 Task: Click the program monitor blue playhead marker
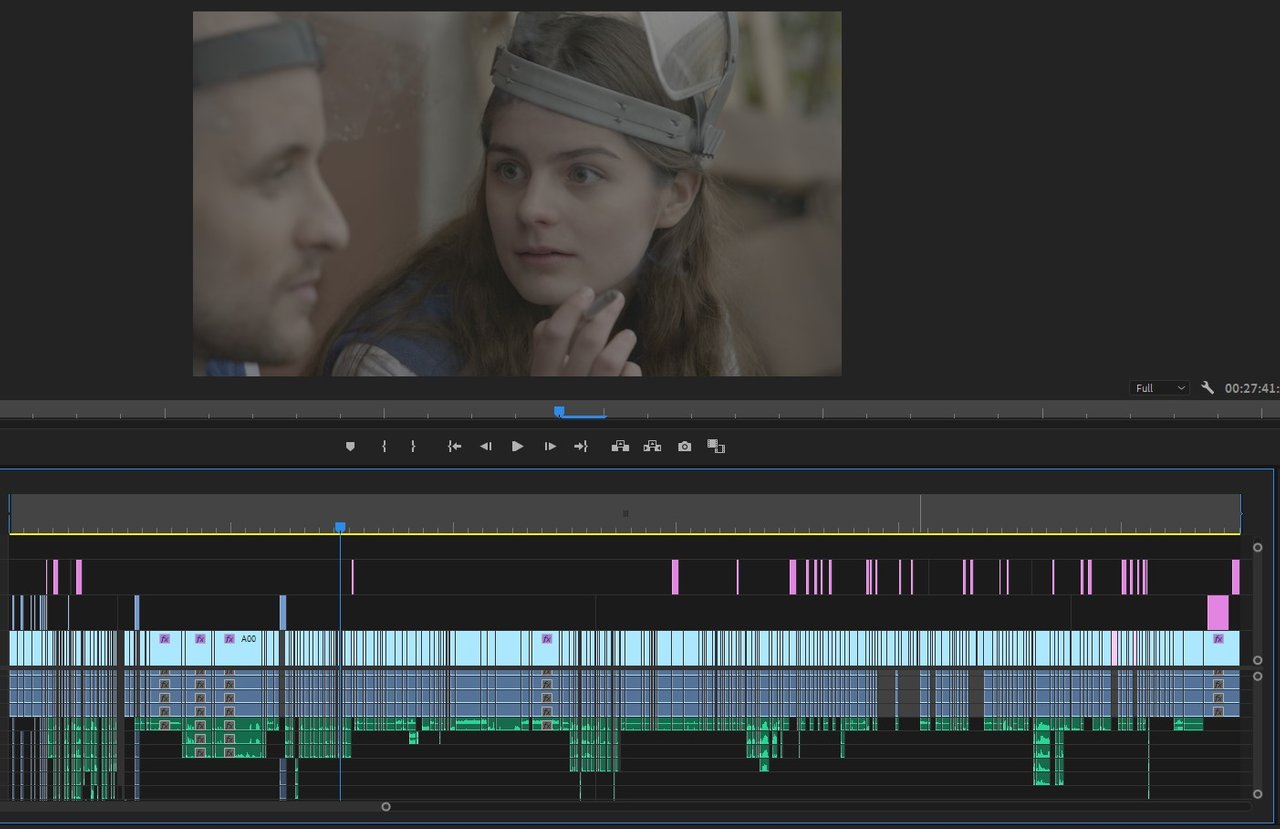point(559,410)
